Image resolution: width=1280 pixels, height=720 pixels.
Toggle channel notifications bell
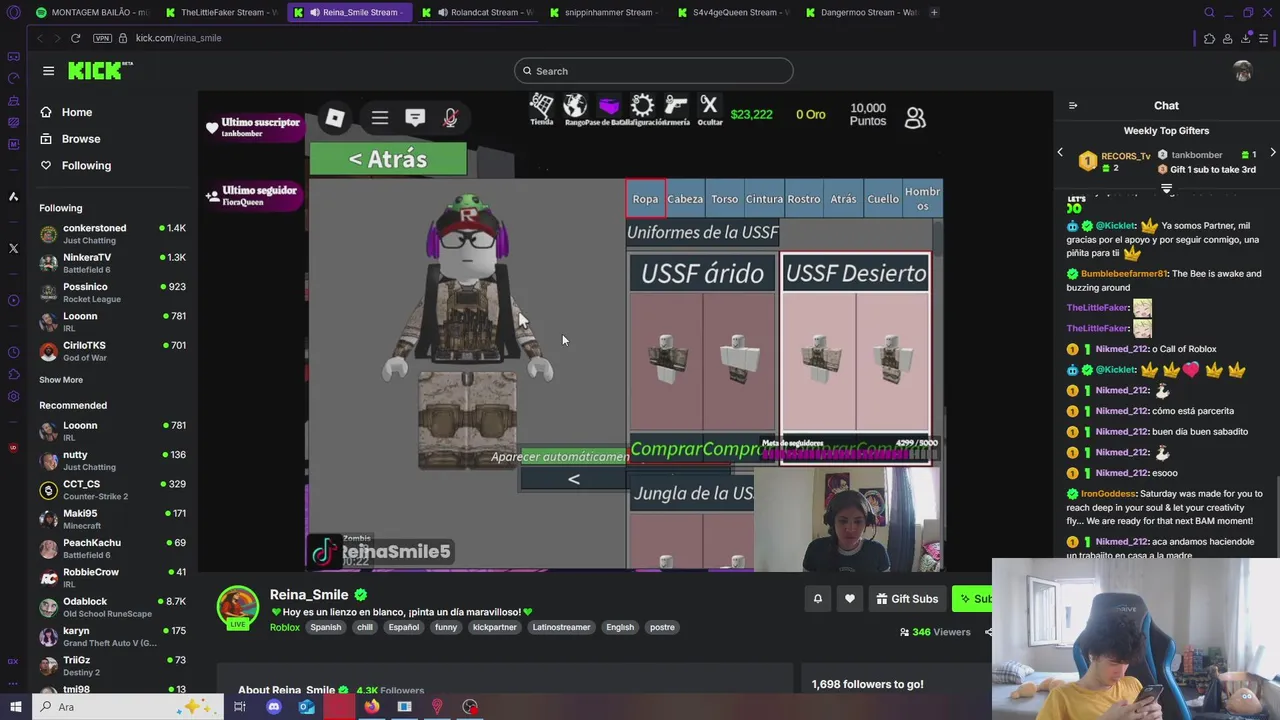(817, 599)
